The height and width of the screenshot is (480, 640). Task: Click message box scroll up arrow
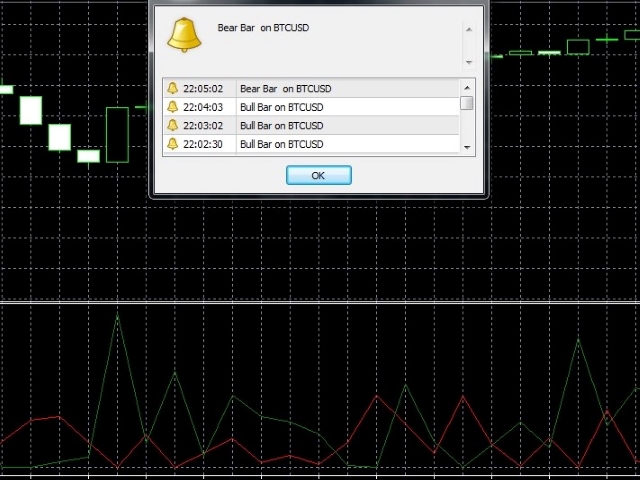point(469,29)
